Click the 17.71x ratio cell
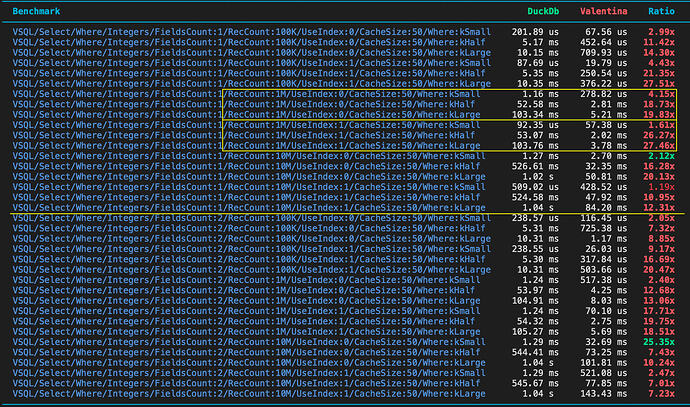This screenshot has height=407, width=690. [659, 311]
